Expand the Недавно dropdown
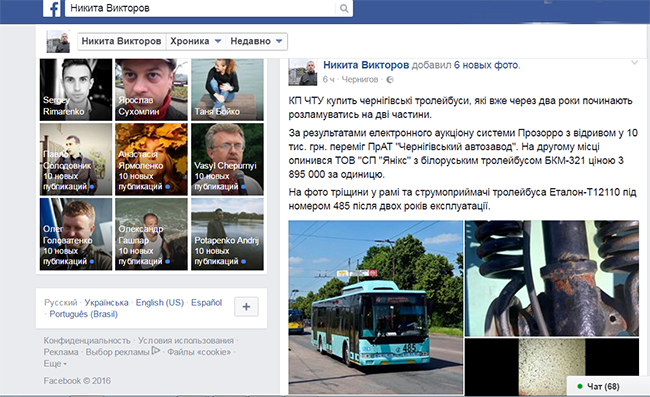650x397 pixels. 256,41
